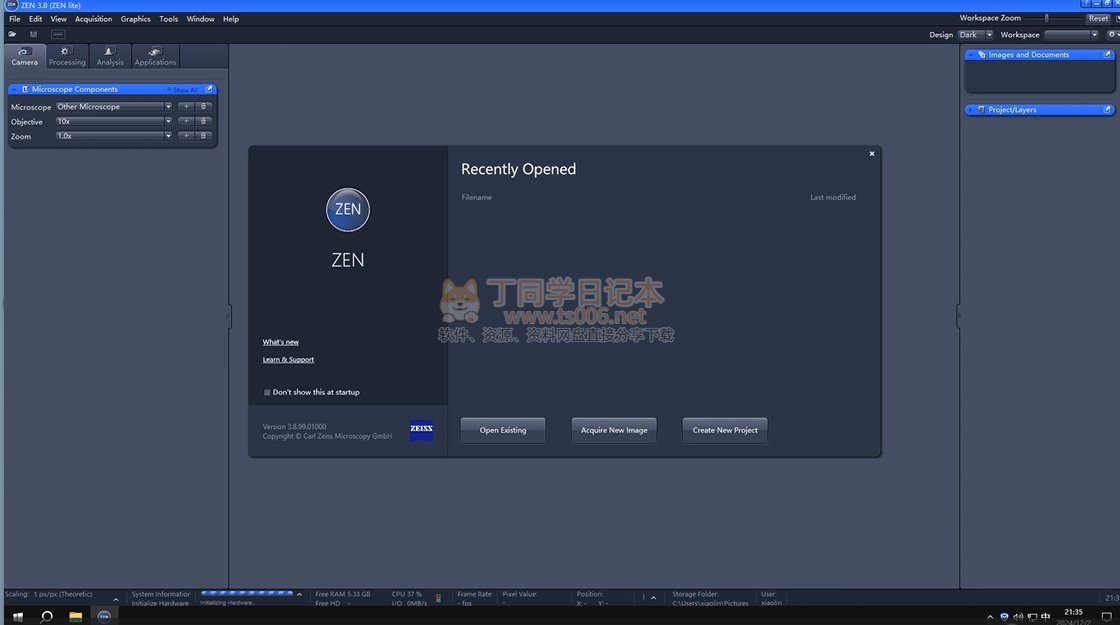Delete the Zoom entry with trash icon

point(204,136)
